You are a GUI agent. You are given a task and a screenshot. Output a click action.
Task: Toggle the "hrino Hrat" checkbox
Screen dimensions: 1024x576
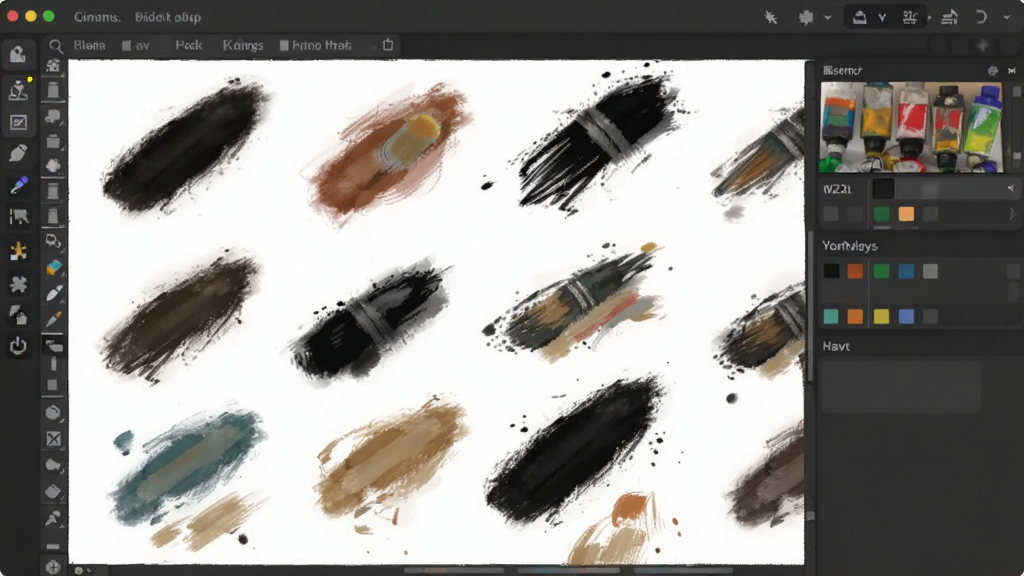click(x=284, y=46)
